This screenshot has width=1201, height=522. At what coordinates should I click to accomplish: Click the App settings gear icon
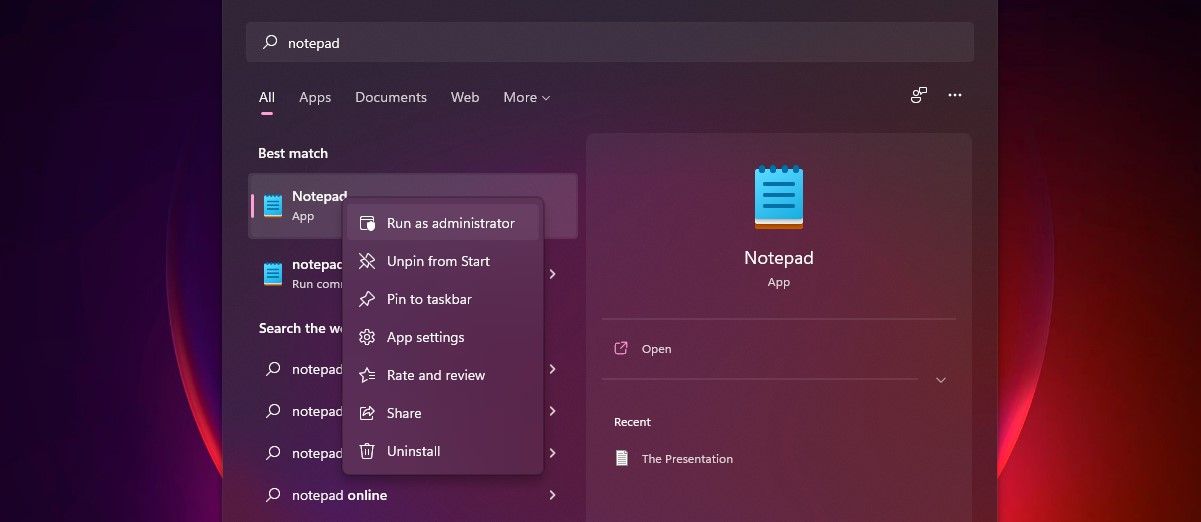pos(367,337)
